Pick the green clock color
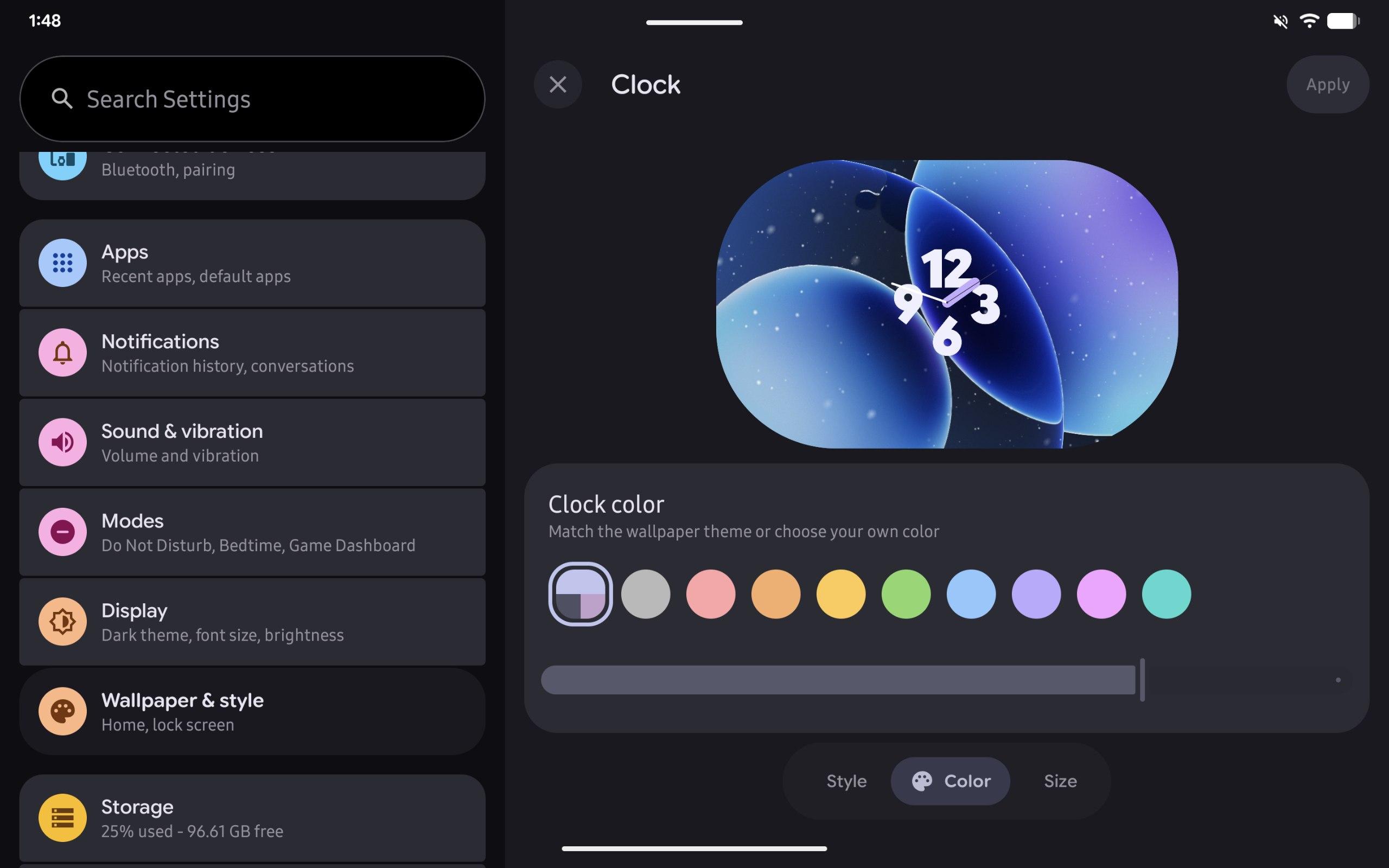Screen dimensions: 1389x868 906,594
